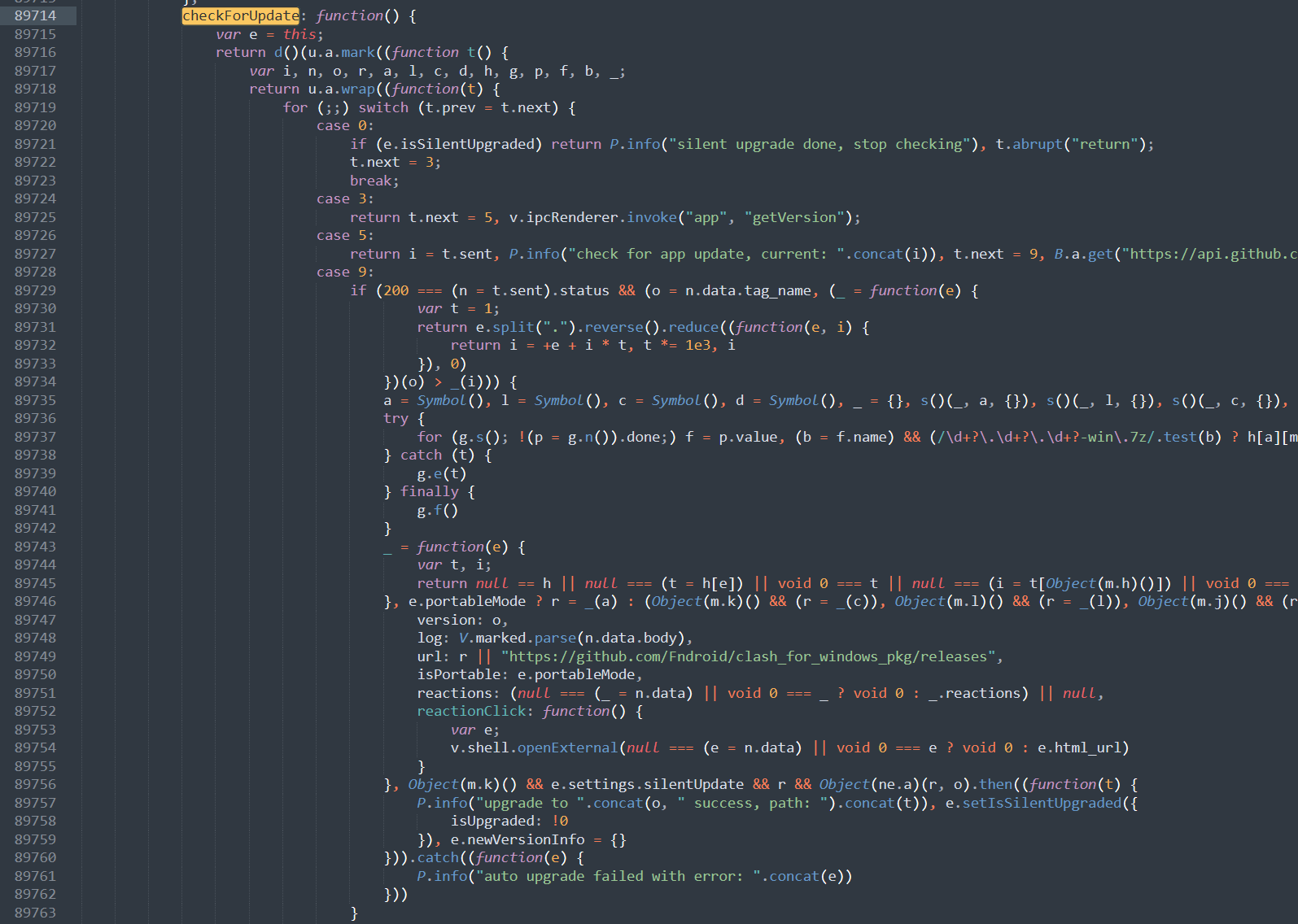Click the Fndroid clash_for_windows_pkg releases URL
Image resolution: width=1298 pixels, height=924 pixels.
pos(748,656)
